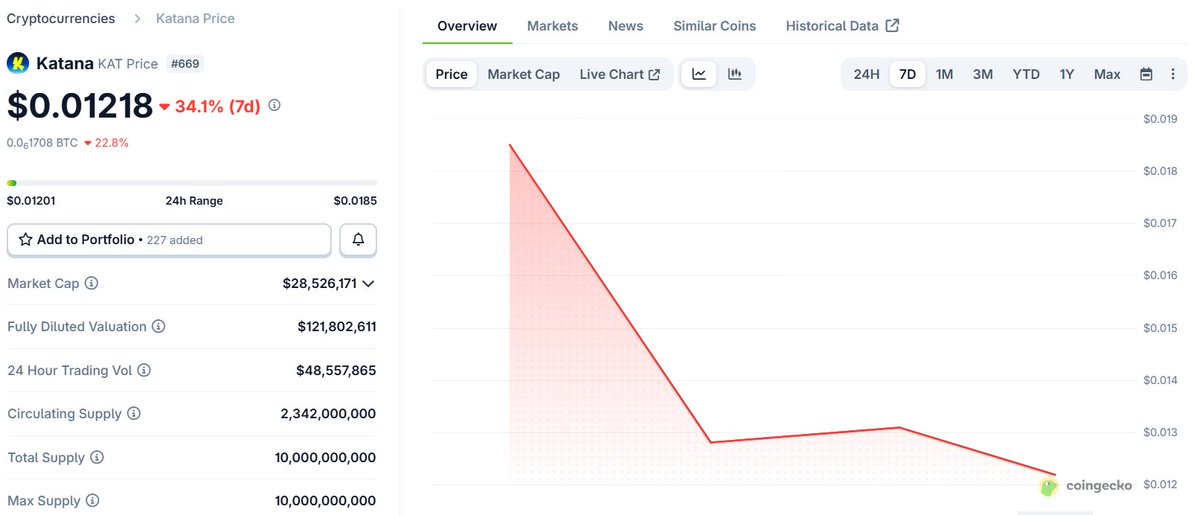Show Total Supply info icon
The height and width of the screenshot is (515, 1200).
click(x=97, y=458)
